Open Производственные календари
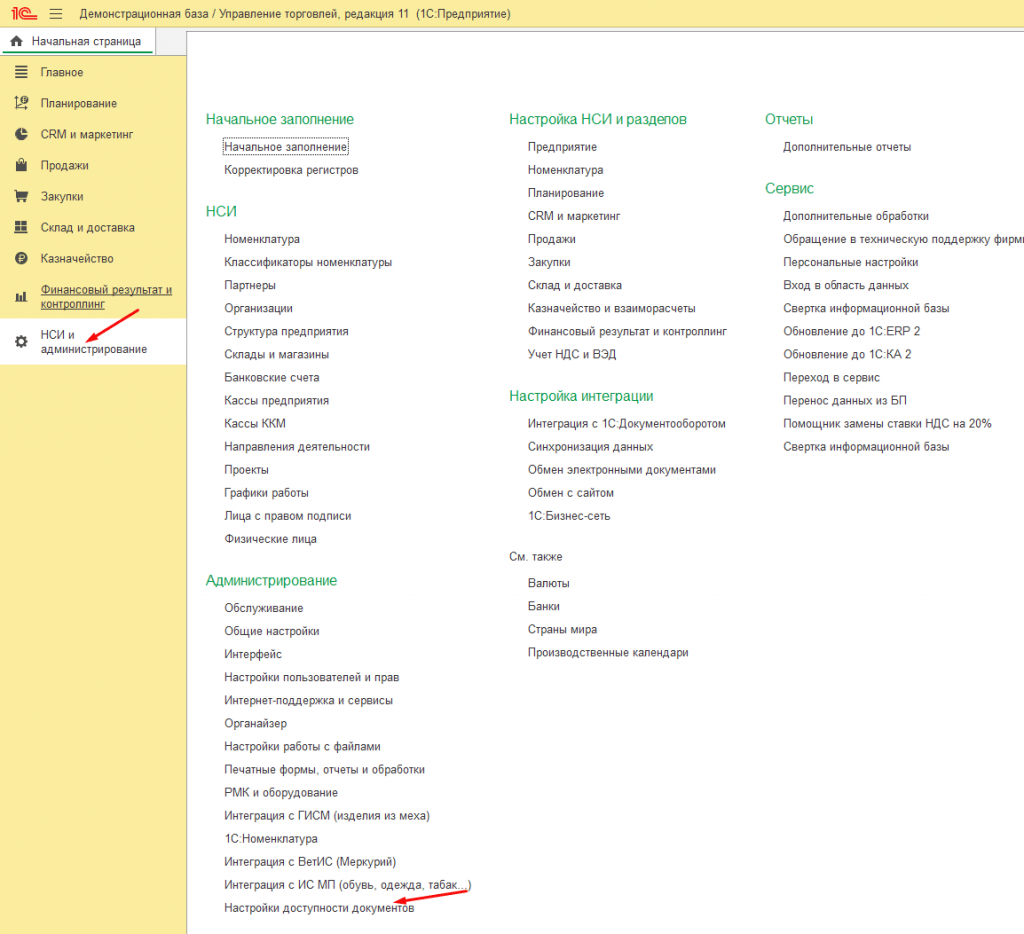1024x934 pixels. [x=608, y=652]
